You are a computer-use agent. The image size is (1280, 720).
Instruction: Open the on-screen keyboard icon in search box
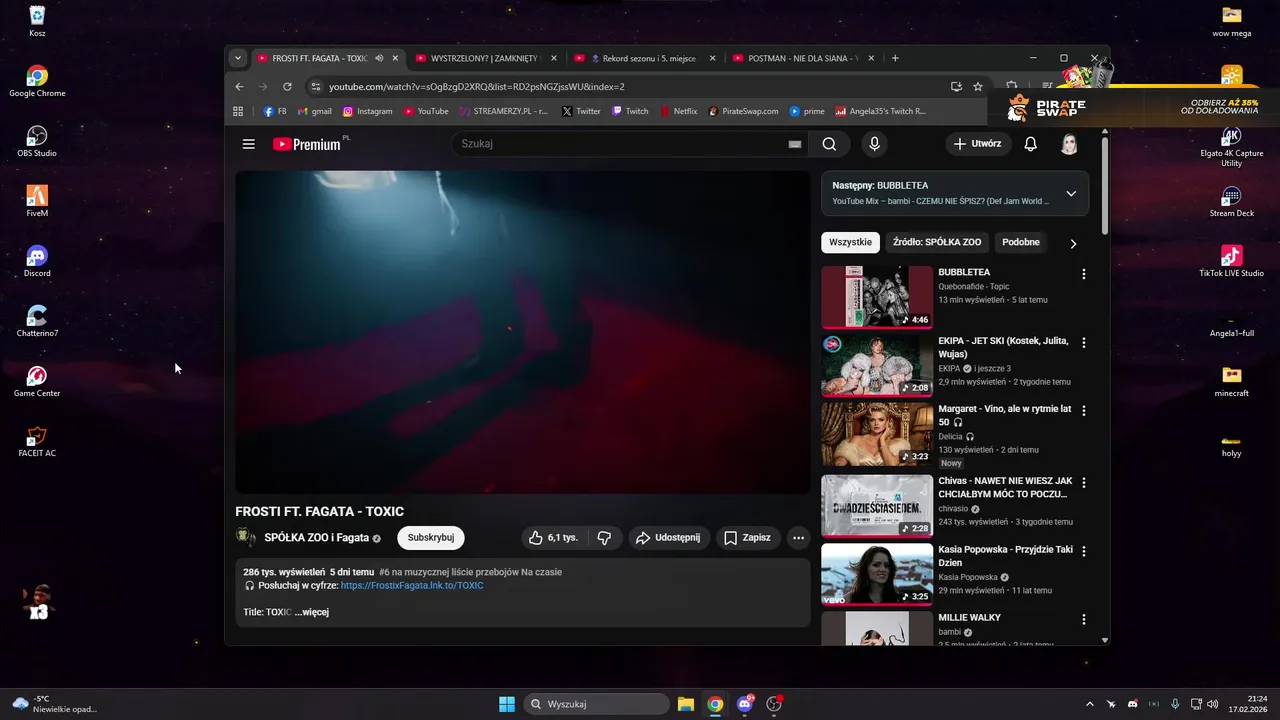click(795, 144)
